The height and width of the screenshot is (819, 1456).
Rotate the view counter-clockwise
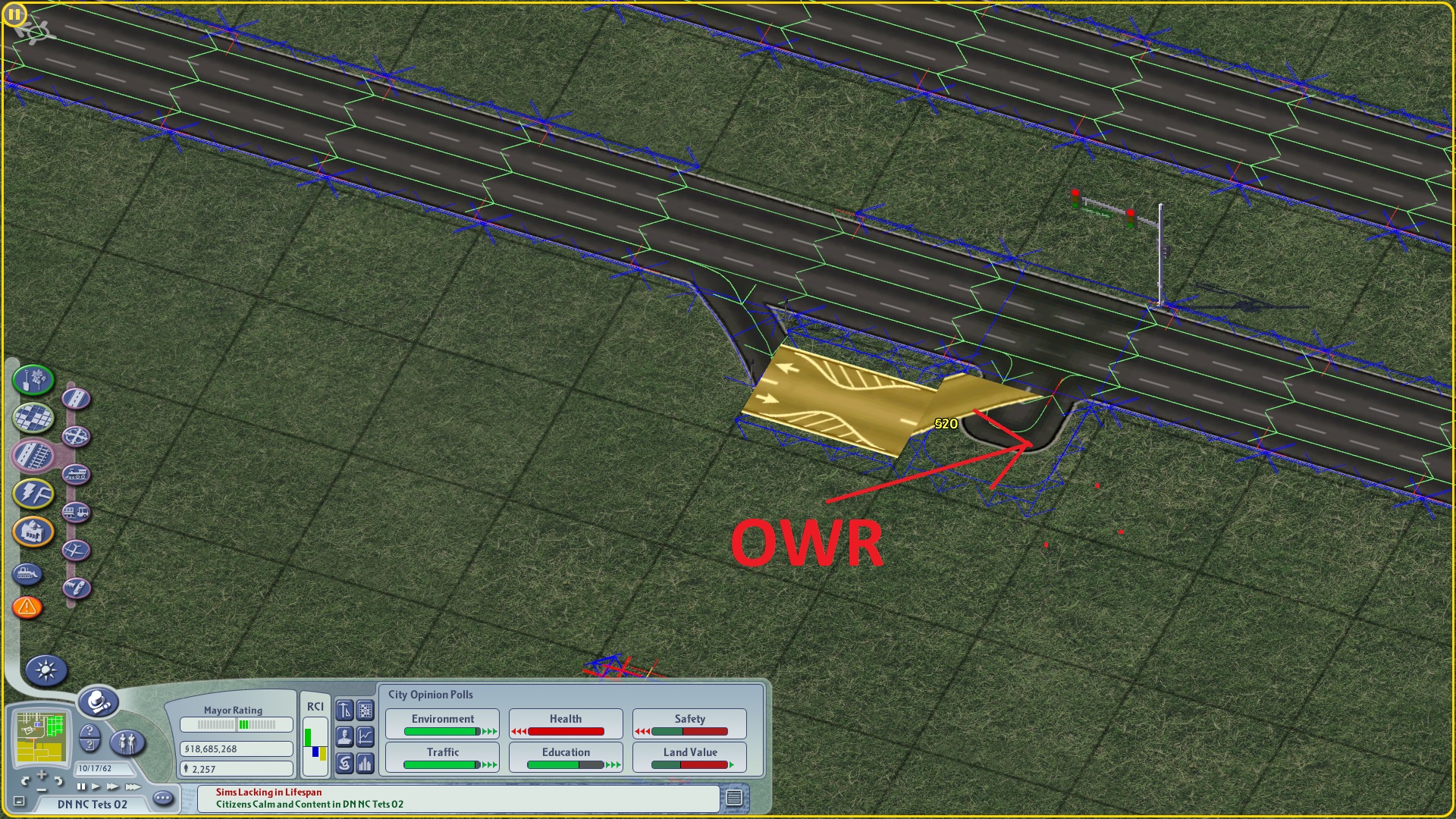tap(25, 780)
